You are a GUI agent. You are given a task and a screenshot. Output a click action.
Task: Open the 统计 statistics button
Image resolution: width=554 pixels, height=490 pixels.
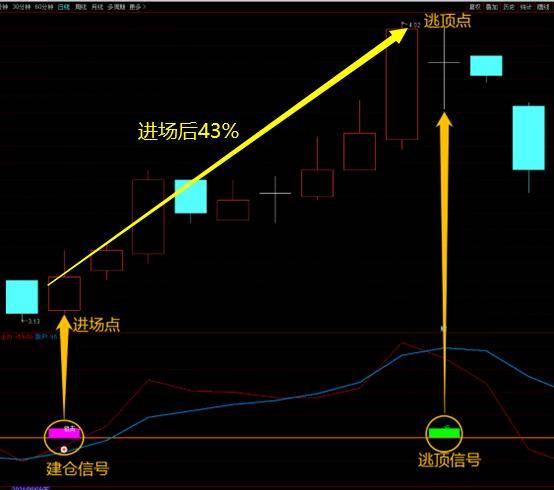click(526, 7)
